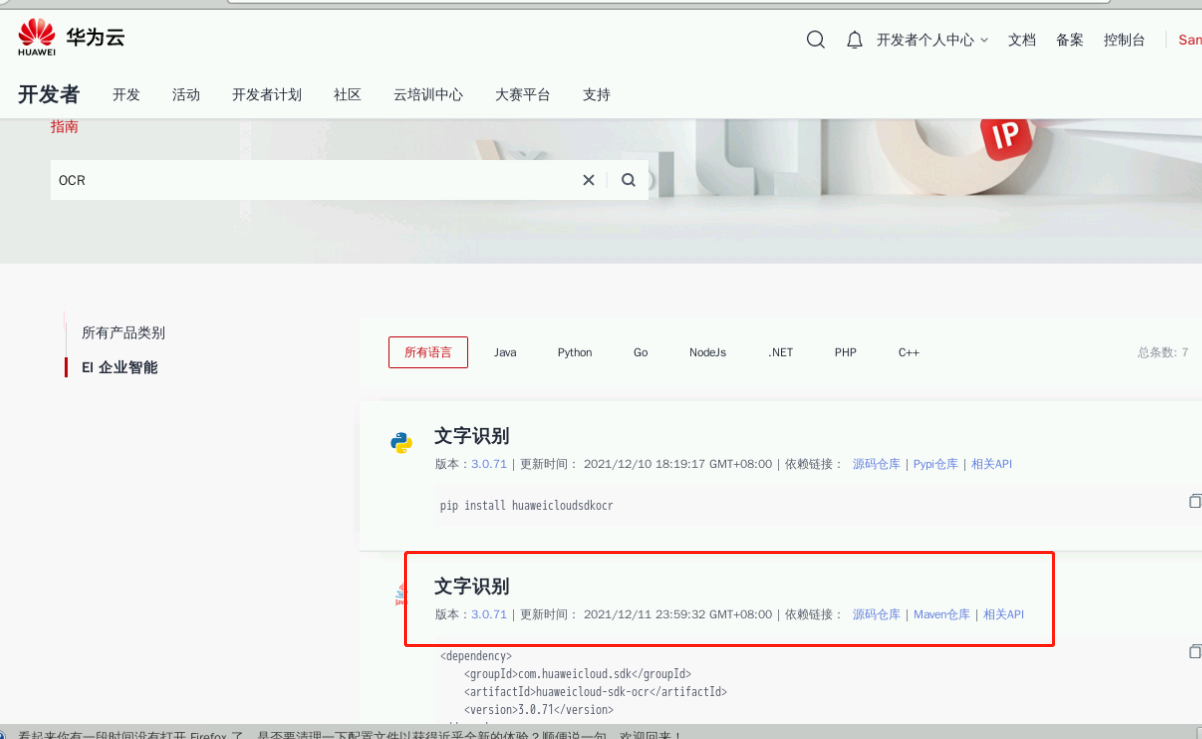Click version 3.0.71 of the Java SDK

coord(489,614)
